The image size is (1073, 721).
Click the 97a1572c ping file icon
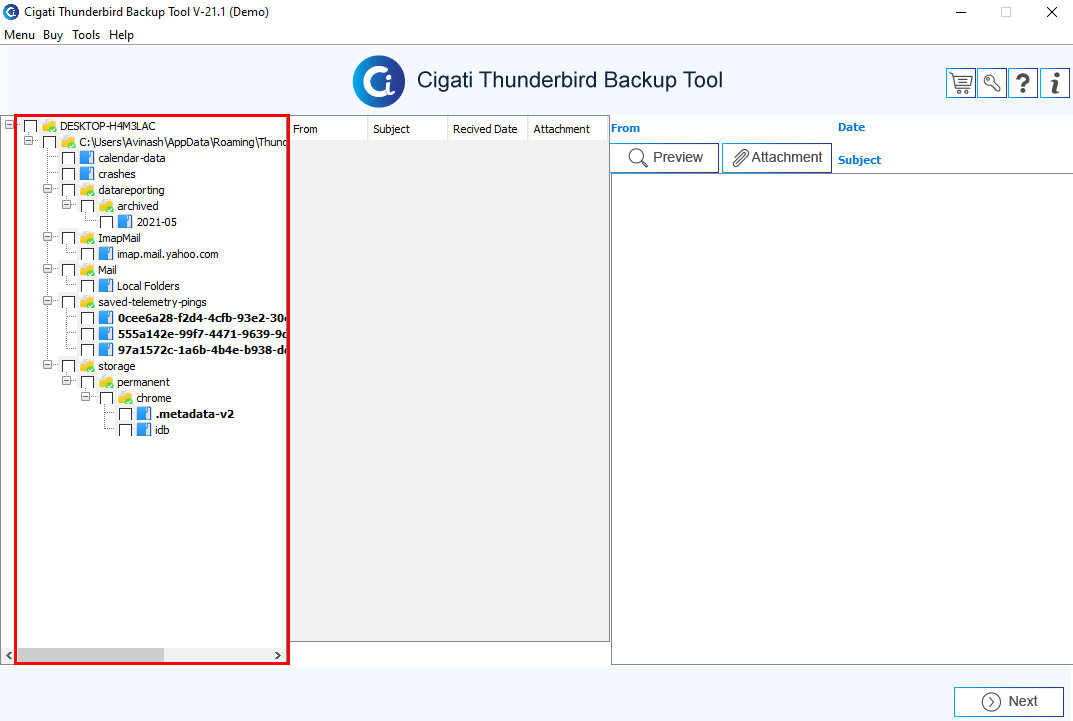tap(106, 350)
